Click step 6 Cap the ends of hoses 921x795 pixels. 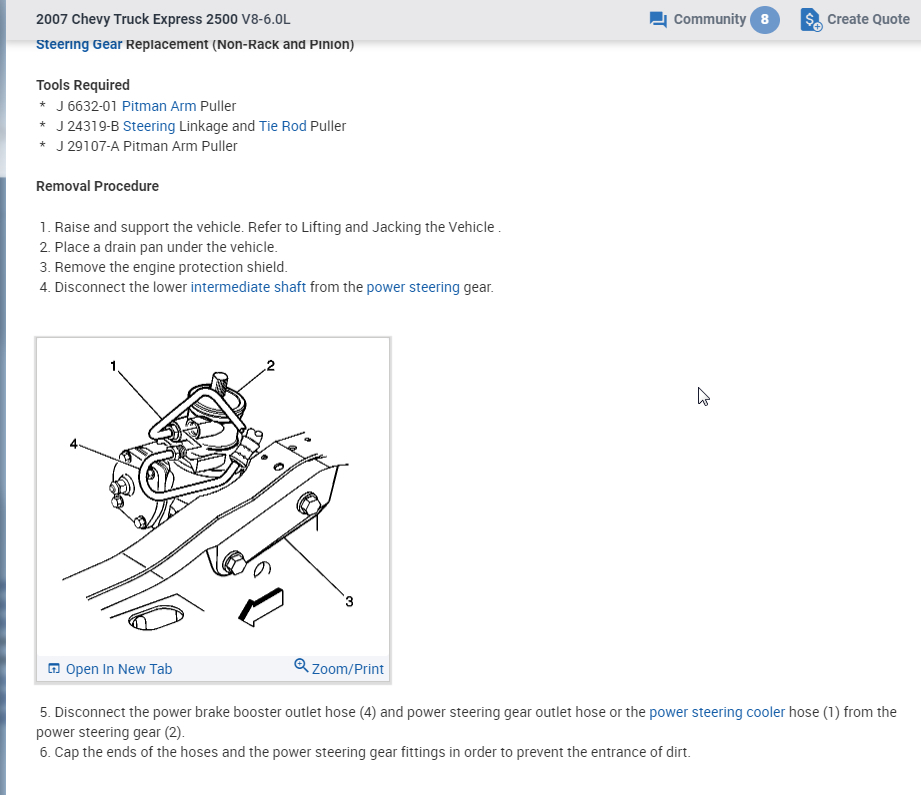pyautogui.click(x=365, y=752)
